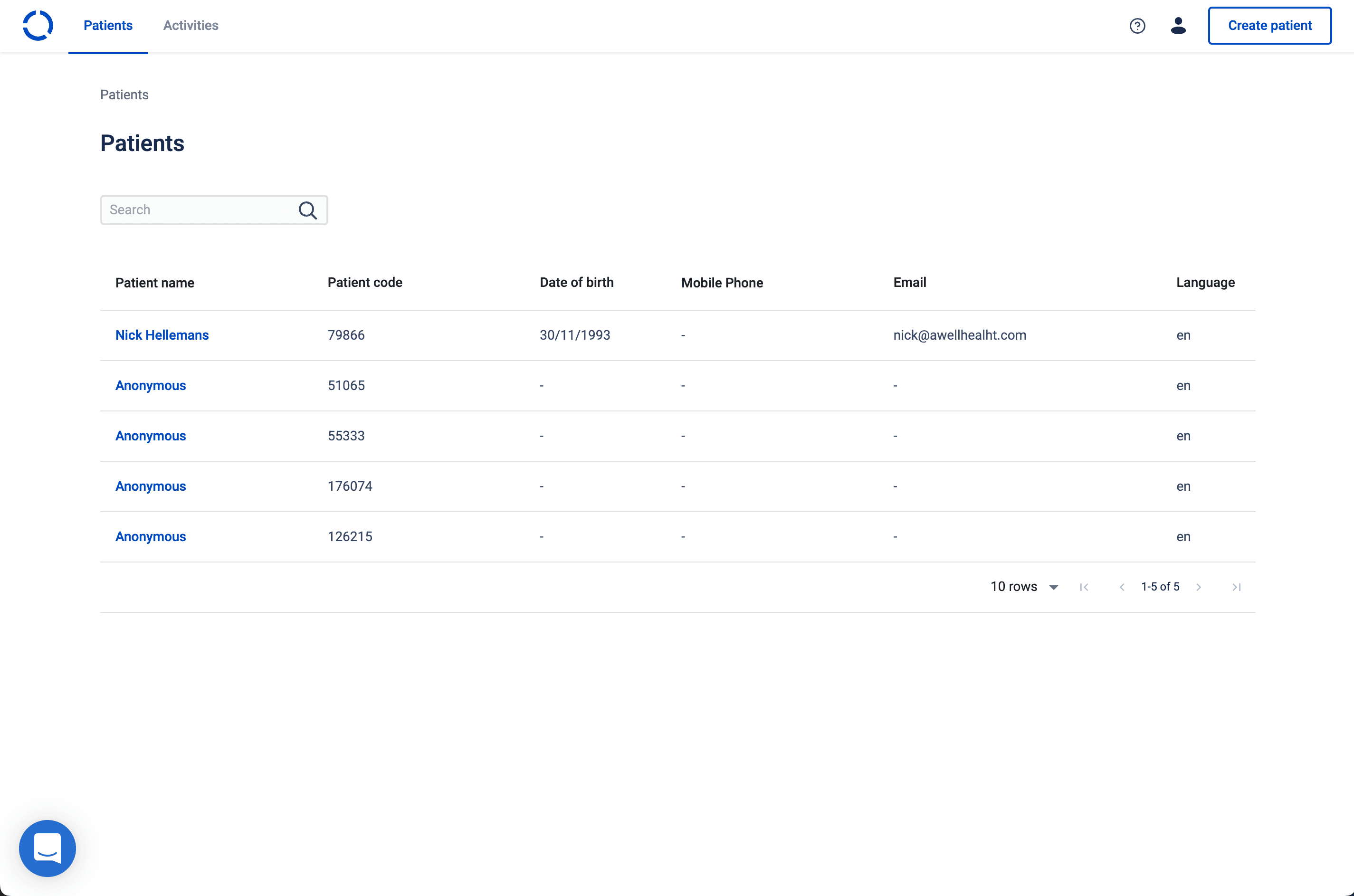Open the Intercom chat launcher

tap(48, 848)
